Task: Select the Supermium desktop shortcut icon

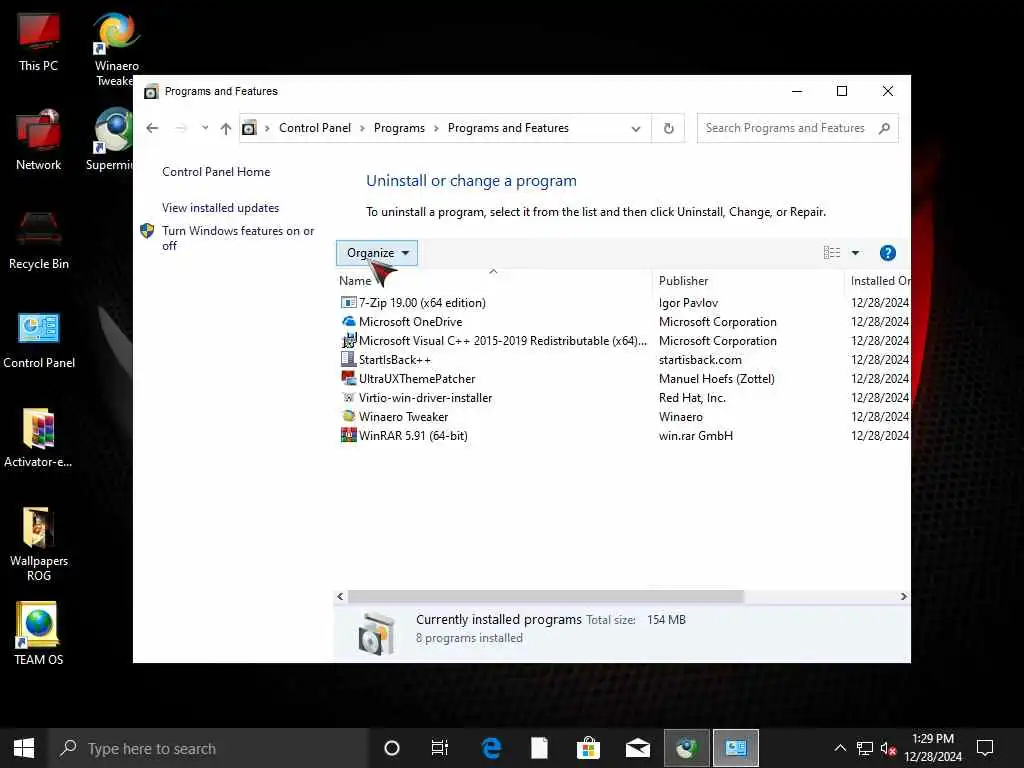Action: tap(112, 140)
